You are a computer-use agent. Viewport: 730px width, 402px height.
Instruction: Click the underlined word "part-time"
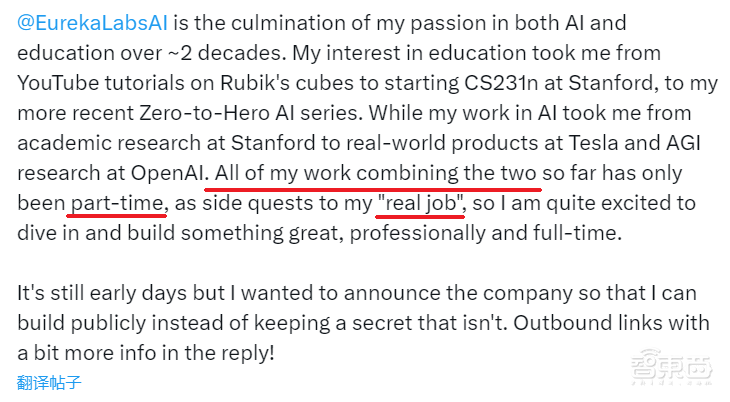click(117, 204)
